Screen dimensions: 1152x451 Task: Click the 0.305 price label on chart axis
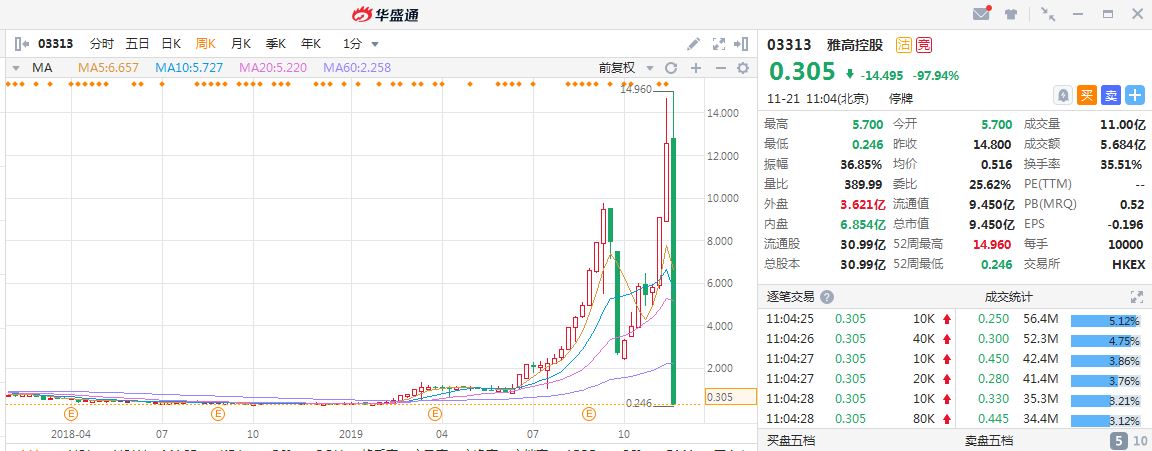[x=730, y=397]
